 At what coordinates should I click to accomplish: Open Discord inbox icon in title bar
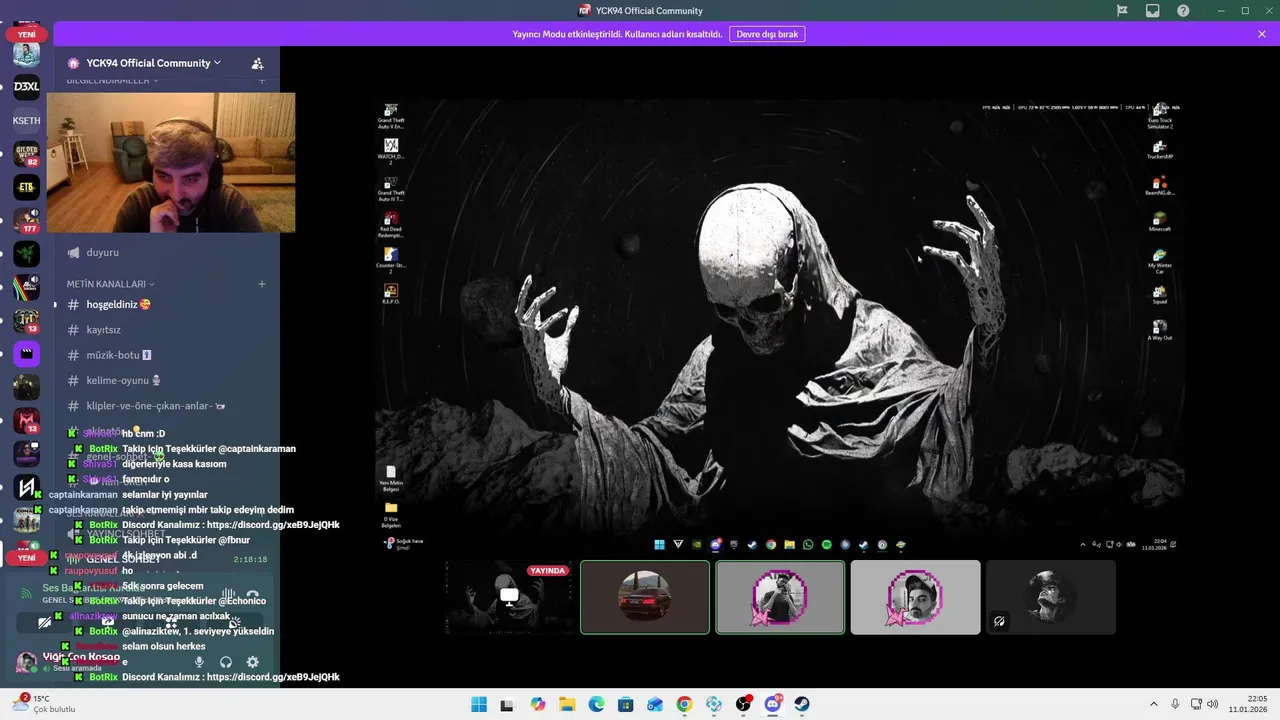coord(1152,10)
